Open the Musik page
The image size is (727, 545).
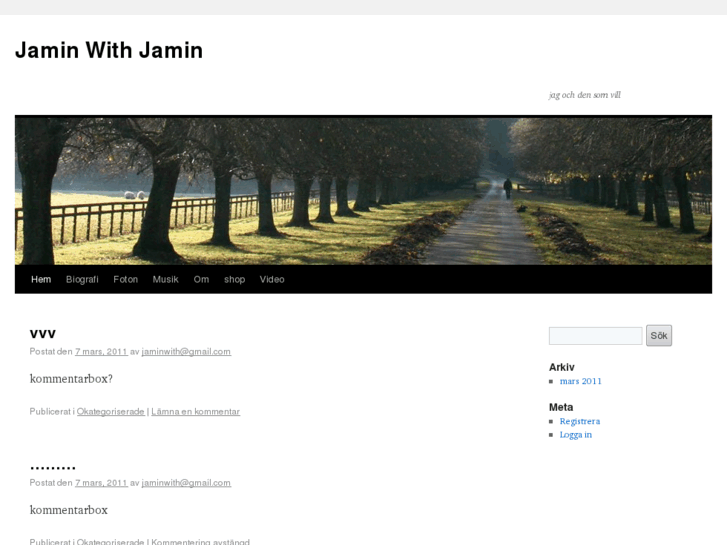point(166,279)
